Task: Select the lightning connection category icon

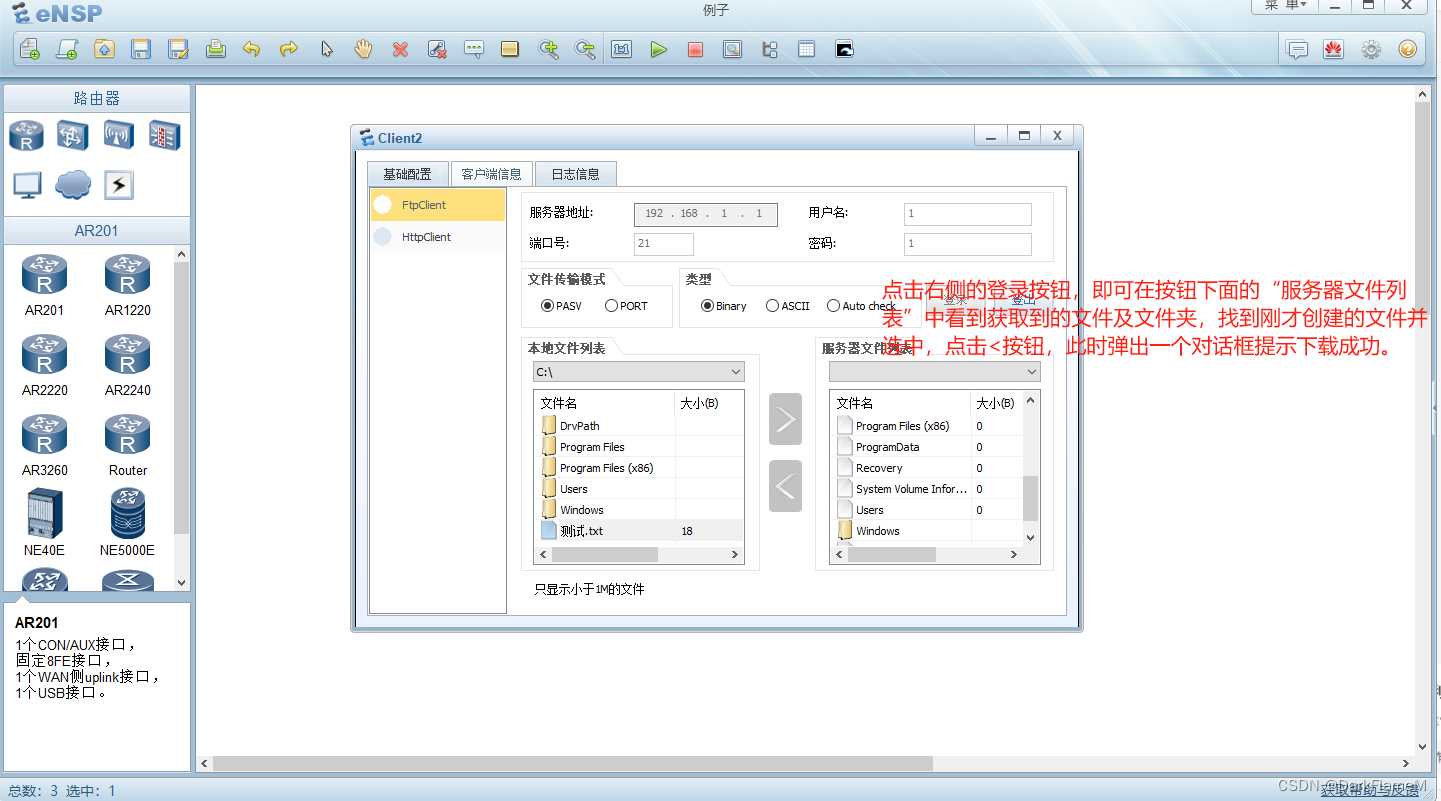Action: [119, 185]
